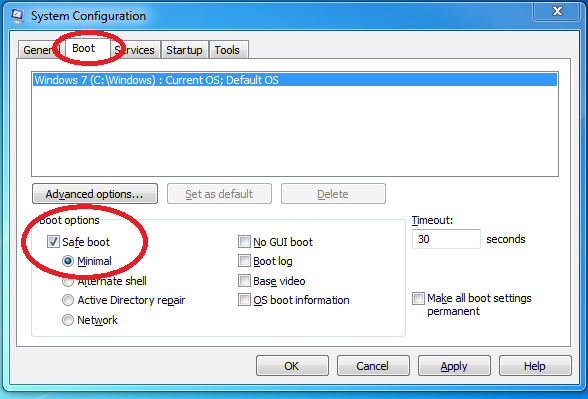The width and height of the screenshot is (588, 399).
Task: Click the Apply button
Action: coord(454,366)
